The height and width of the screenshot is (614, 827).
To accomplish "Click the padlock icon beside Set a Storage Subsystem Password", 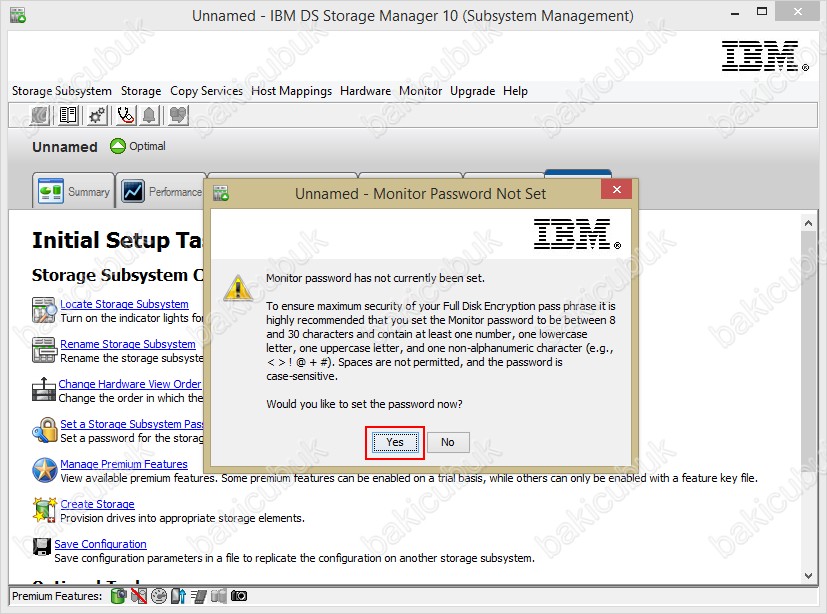I will point(44,430).
